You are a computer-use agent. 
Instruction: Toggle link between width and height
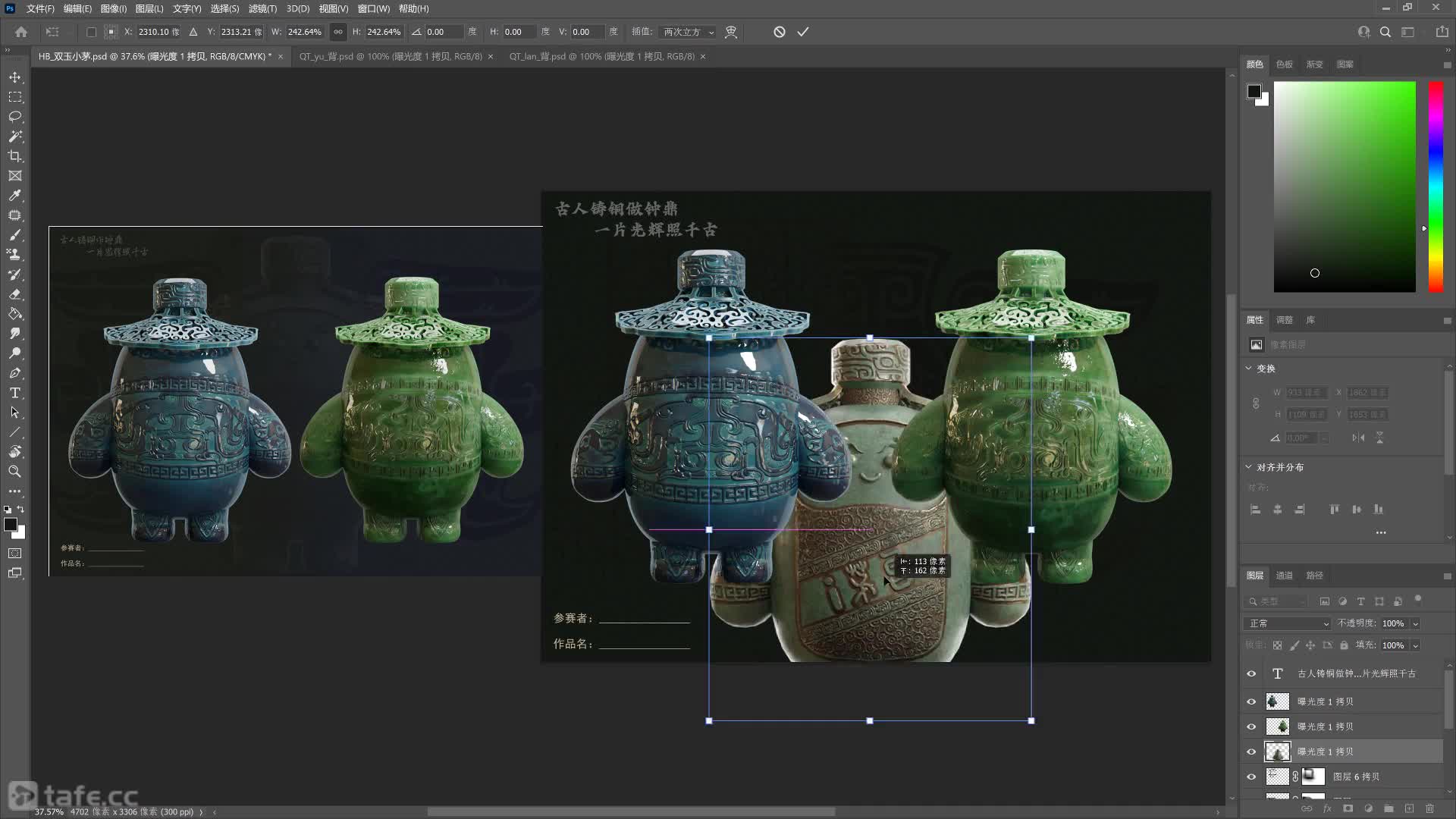pos(338,32)
